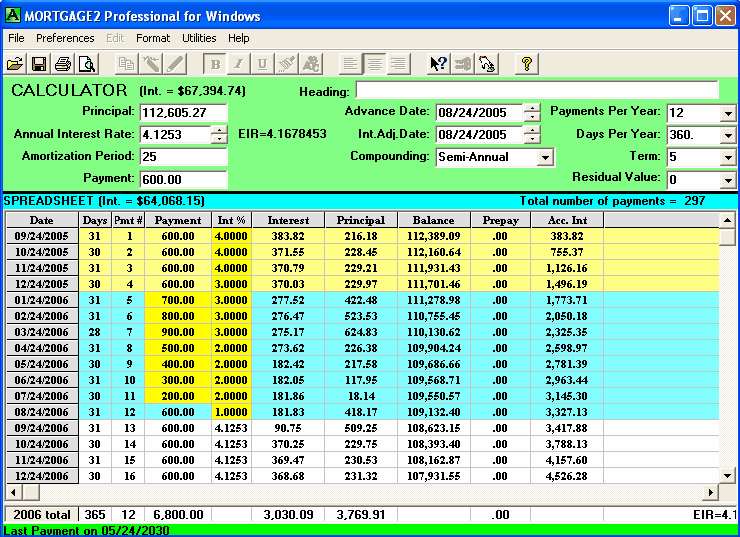Open the Term dropdown list
Screen dimensions: 740x537
coord(727,157)
